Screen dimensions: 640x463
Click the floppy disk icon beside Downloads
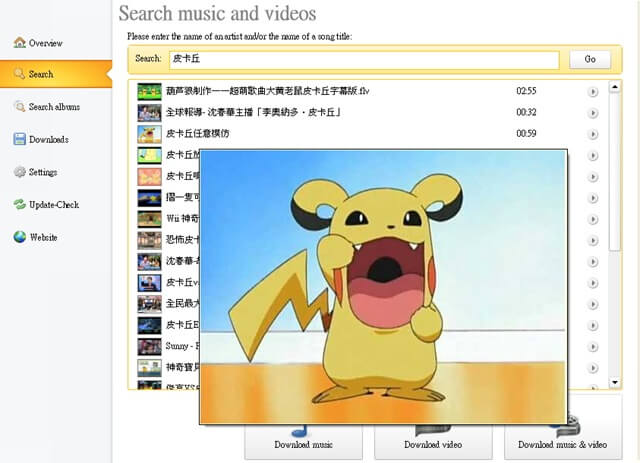click(x=20, y=139)
